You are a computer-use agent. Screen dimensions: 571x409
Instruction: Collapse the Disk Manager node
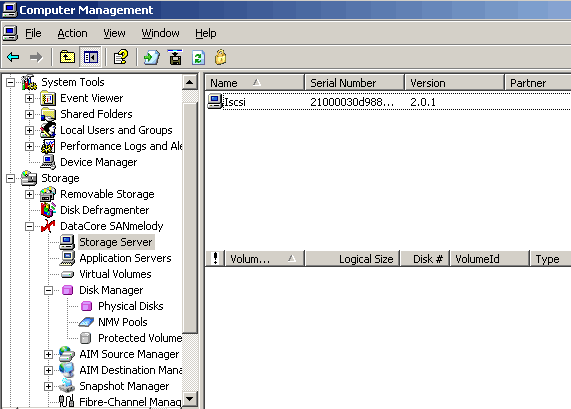(48, 290)
